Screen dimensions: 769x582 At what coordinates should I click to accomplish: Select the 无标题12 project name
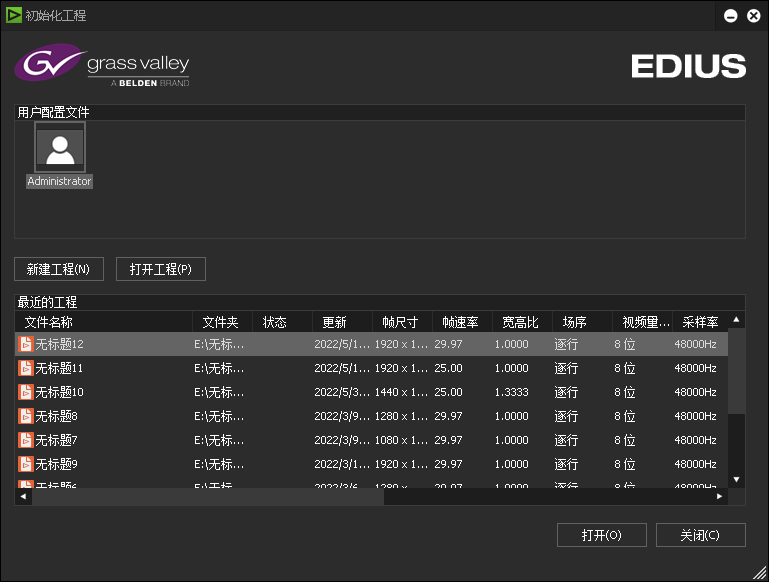pos(59,344)
